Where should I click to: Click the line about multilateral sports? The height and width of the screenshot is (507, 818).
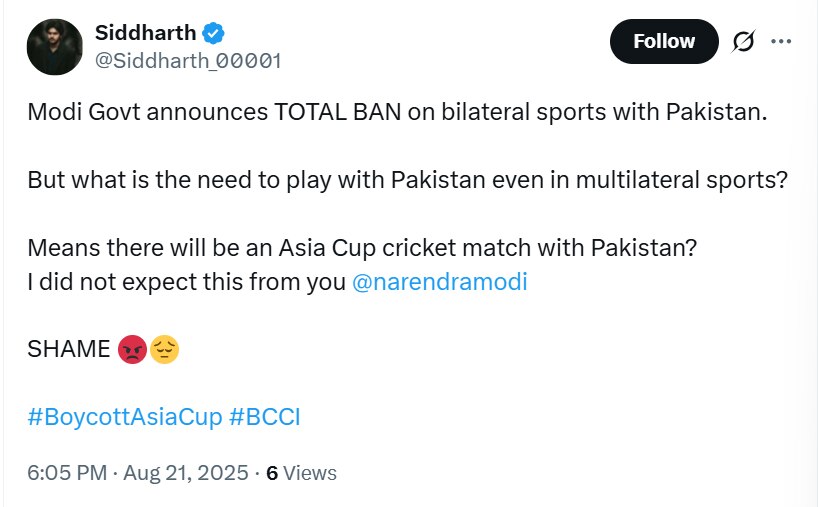[407, 180]
